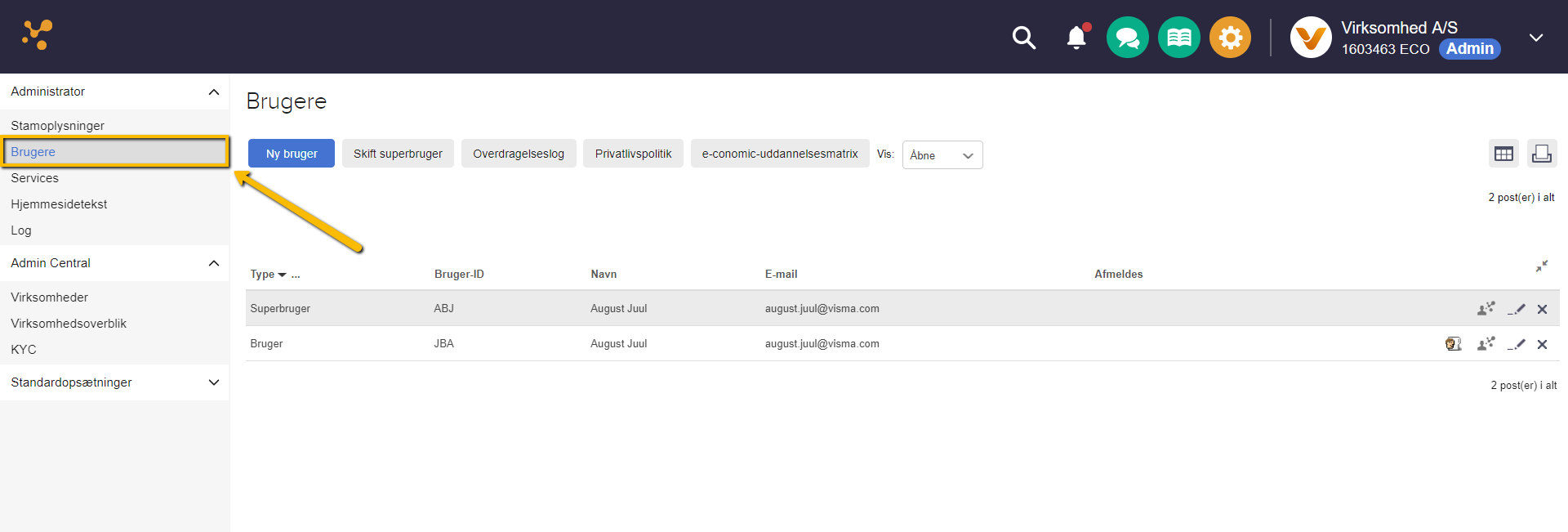Click the compress arrows icon above the table
This screenshot has width=1568, height=532.
coord(1541,266)
